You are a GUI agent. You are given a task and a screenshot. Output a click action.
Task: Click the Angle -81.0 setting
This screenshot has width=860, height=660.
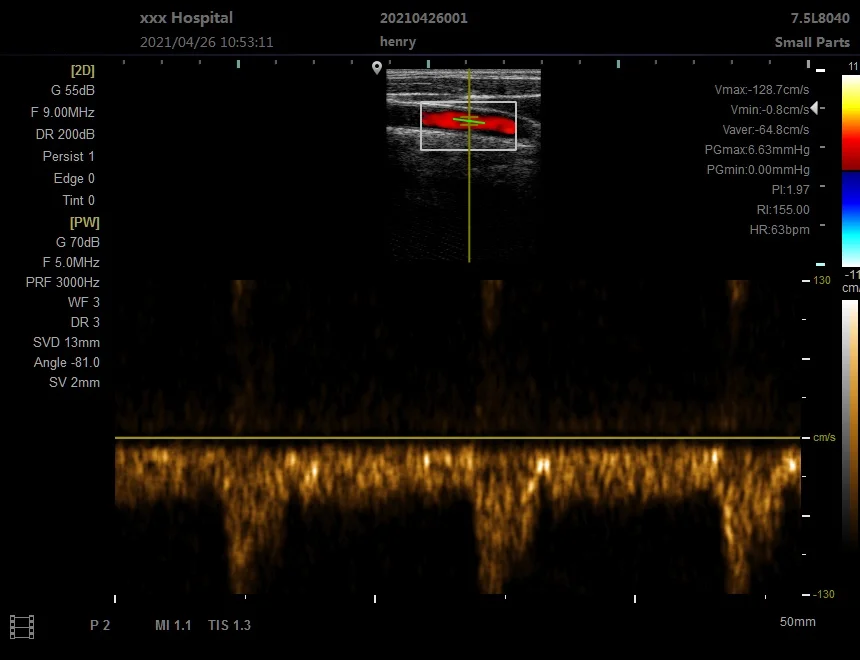point(66,362)
